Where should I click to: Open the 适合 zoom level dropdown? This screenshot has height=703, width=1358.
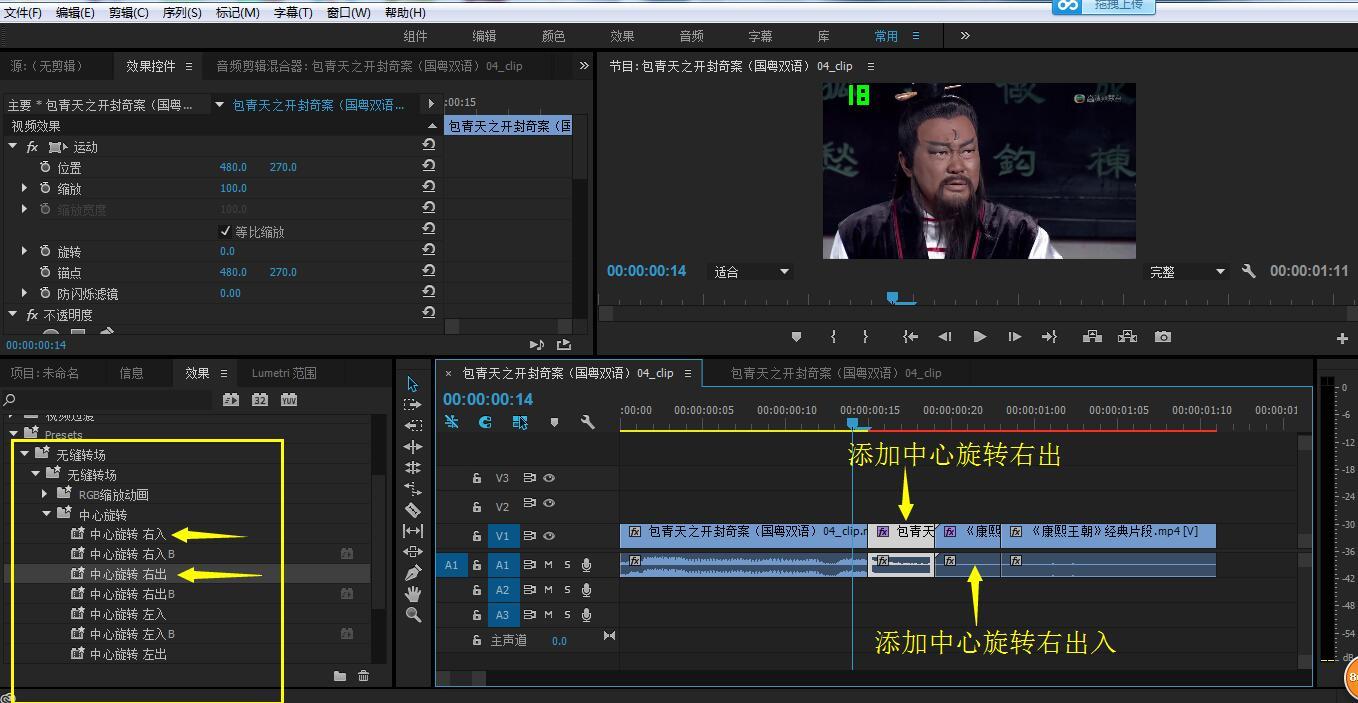pos(752,271)
